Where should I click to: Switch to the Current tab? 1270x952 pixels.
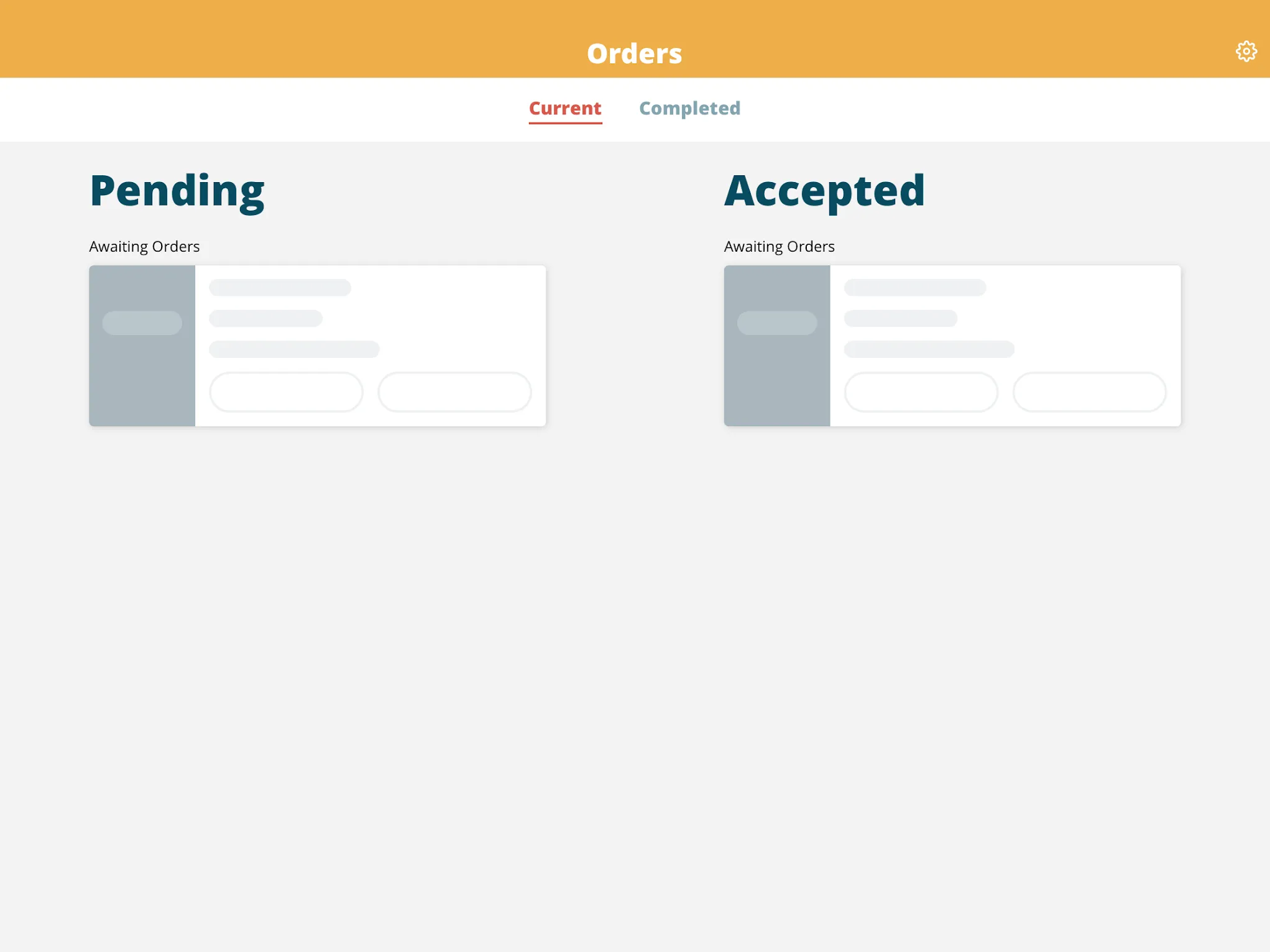[565, 108]
